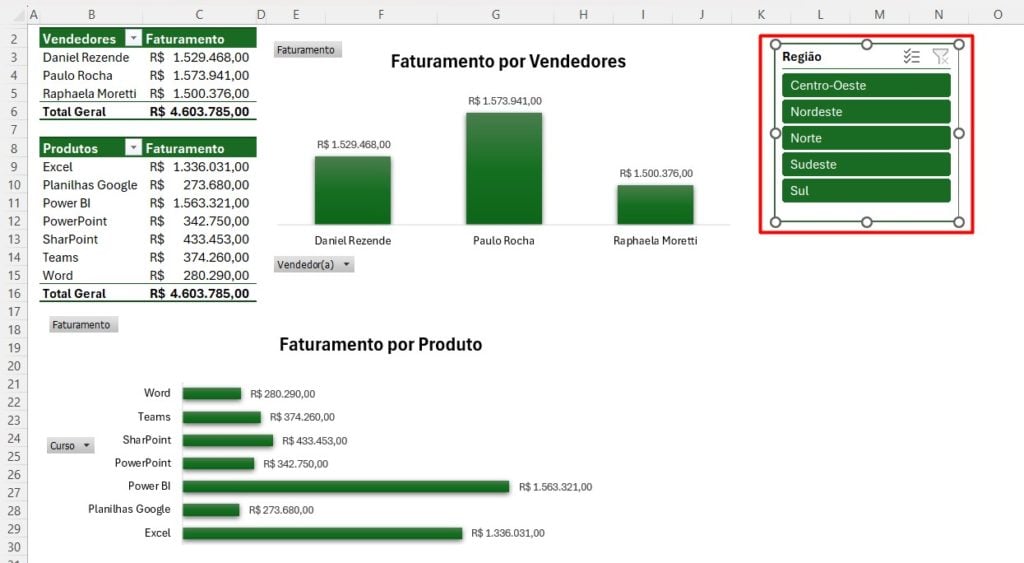Click the Excel value cell R$ 1.336.031,00
The image size is (1024, 563).
pos(199,167)
